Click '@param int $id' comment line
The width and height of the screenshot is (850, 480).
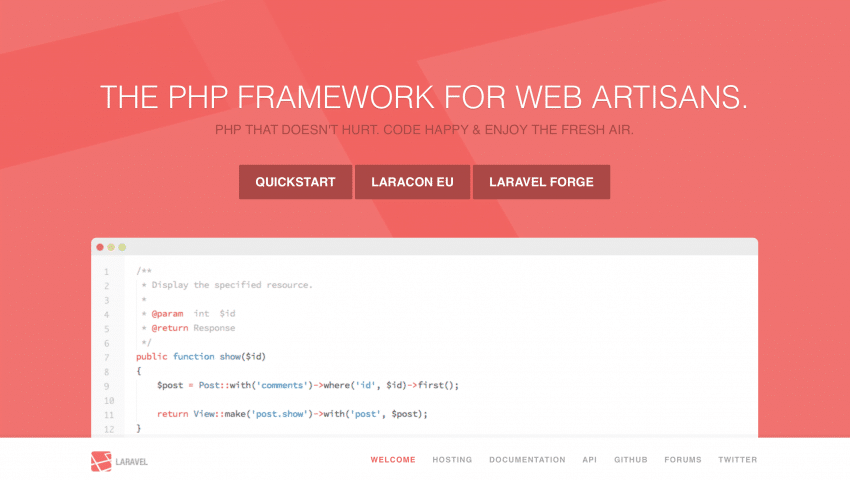(188, 313)
